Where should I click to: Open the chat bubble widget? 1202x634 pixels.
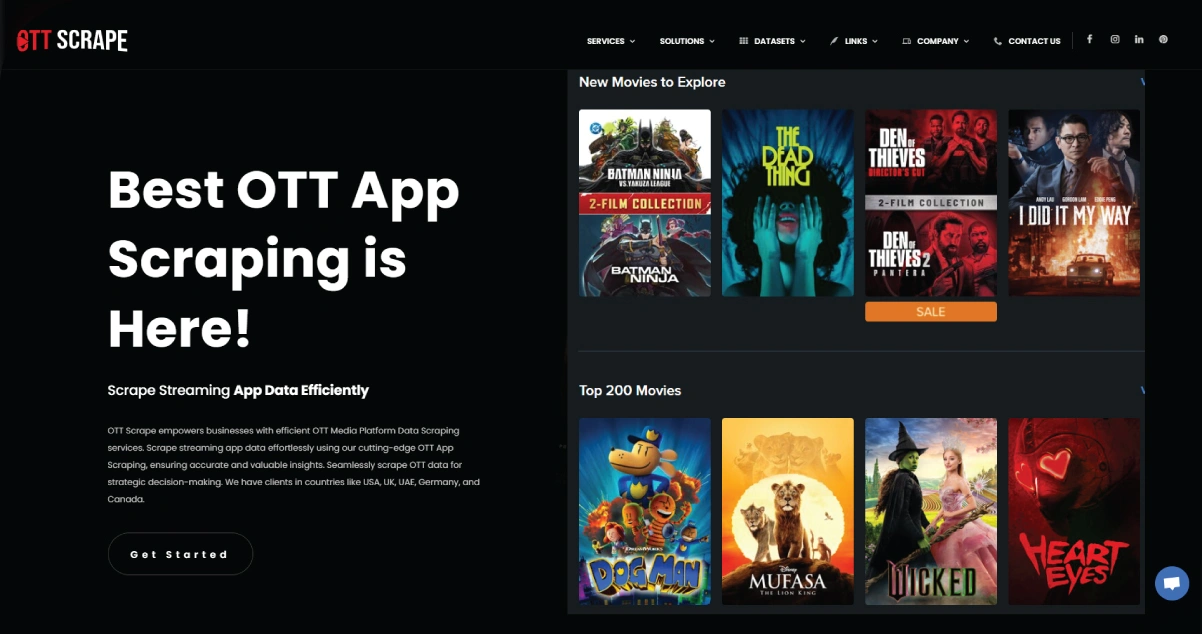coord(1171,583)
